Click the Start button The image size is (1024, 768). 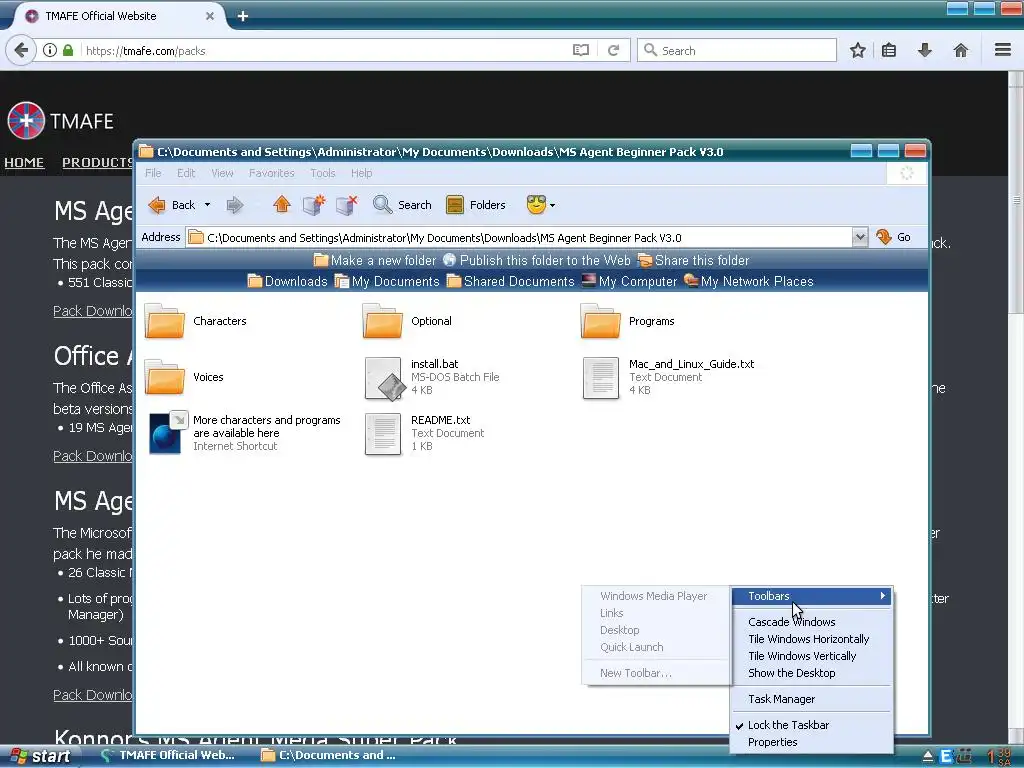(40, 756)
